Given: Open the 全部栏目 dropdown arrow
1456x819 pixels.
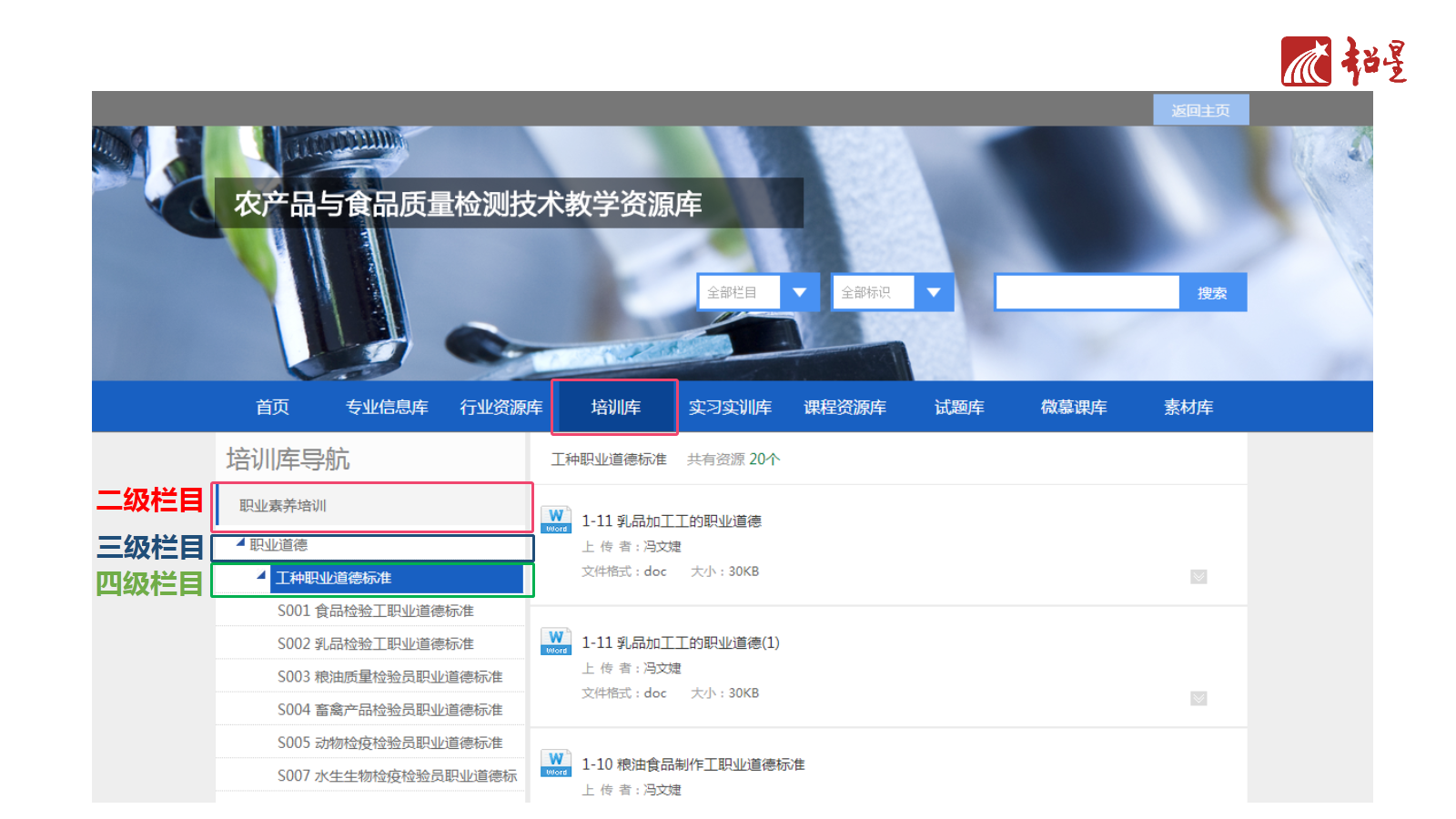Looking at the screenshot, I should (800, 292).
